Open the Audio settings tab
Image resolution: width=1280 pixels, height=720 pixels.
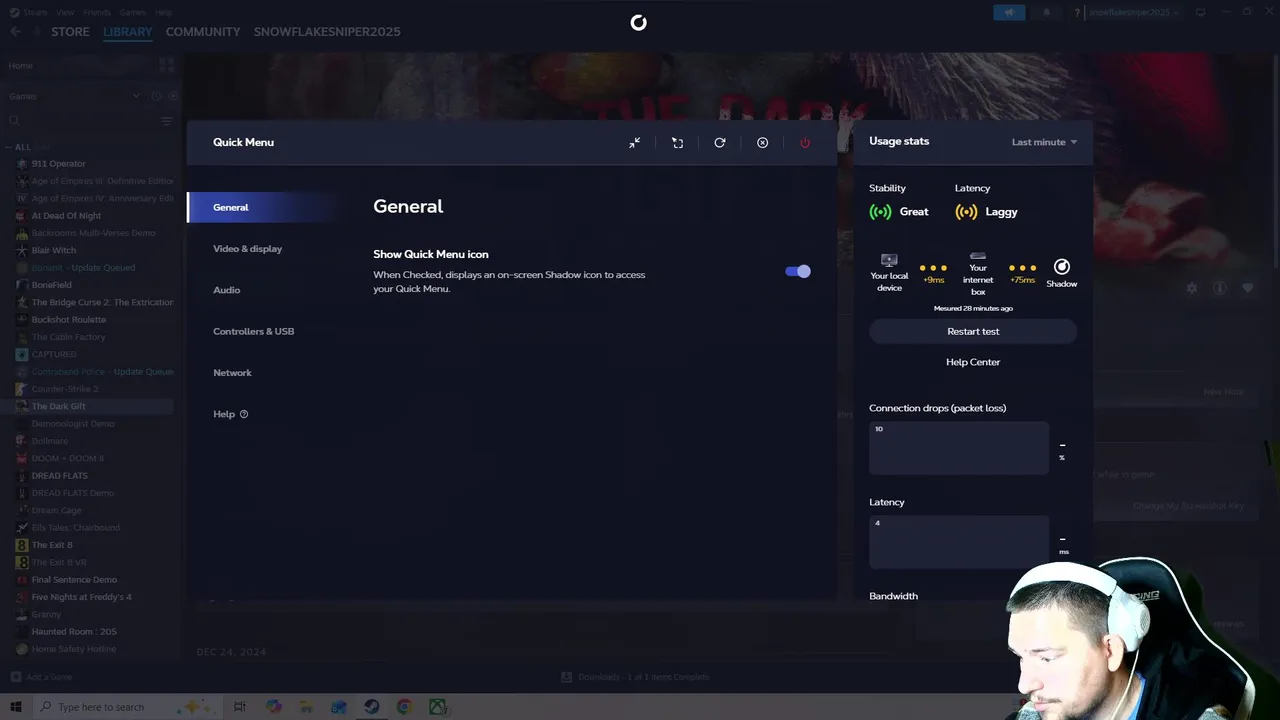pyautogui.click(x=226, y=290)
